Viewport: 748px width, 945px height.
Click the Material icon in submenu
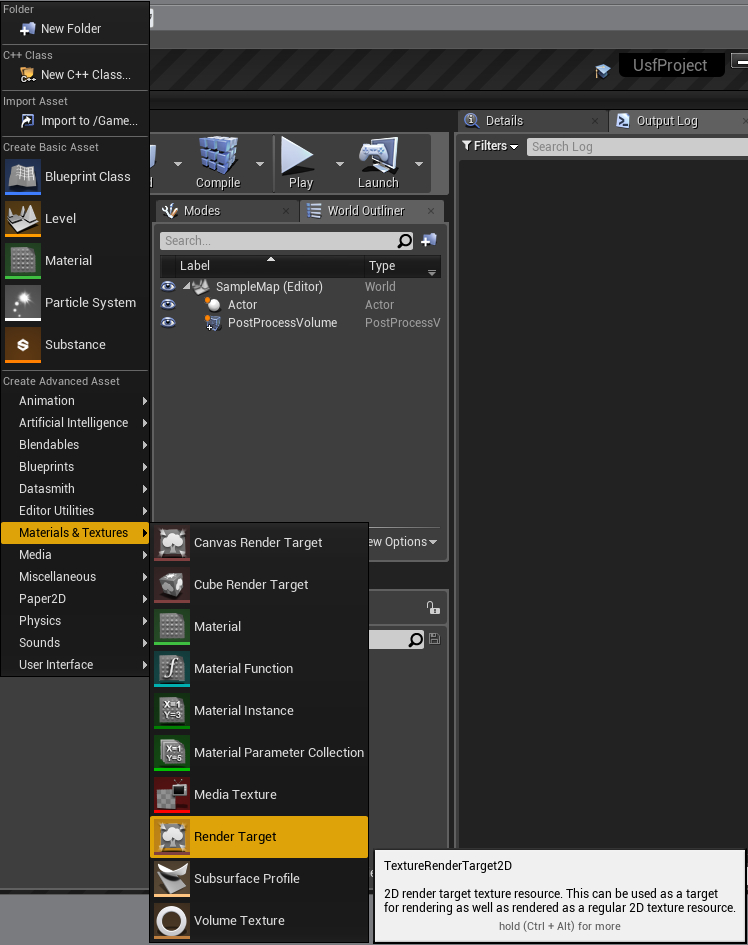172,627
